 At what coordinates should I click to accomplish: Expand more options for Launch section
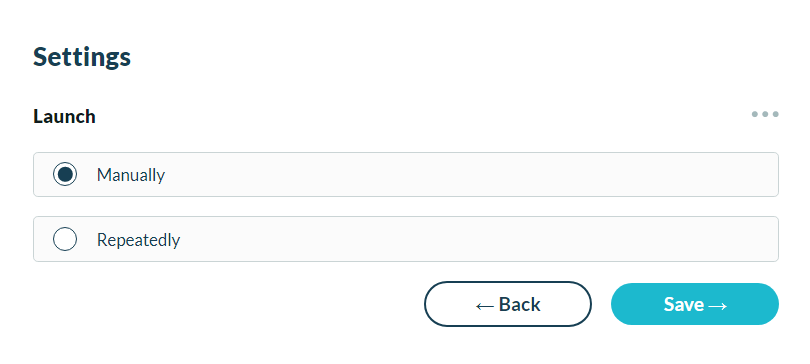pyautogui.click(x=765, y=114)
